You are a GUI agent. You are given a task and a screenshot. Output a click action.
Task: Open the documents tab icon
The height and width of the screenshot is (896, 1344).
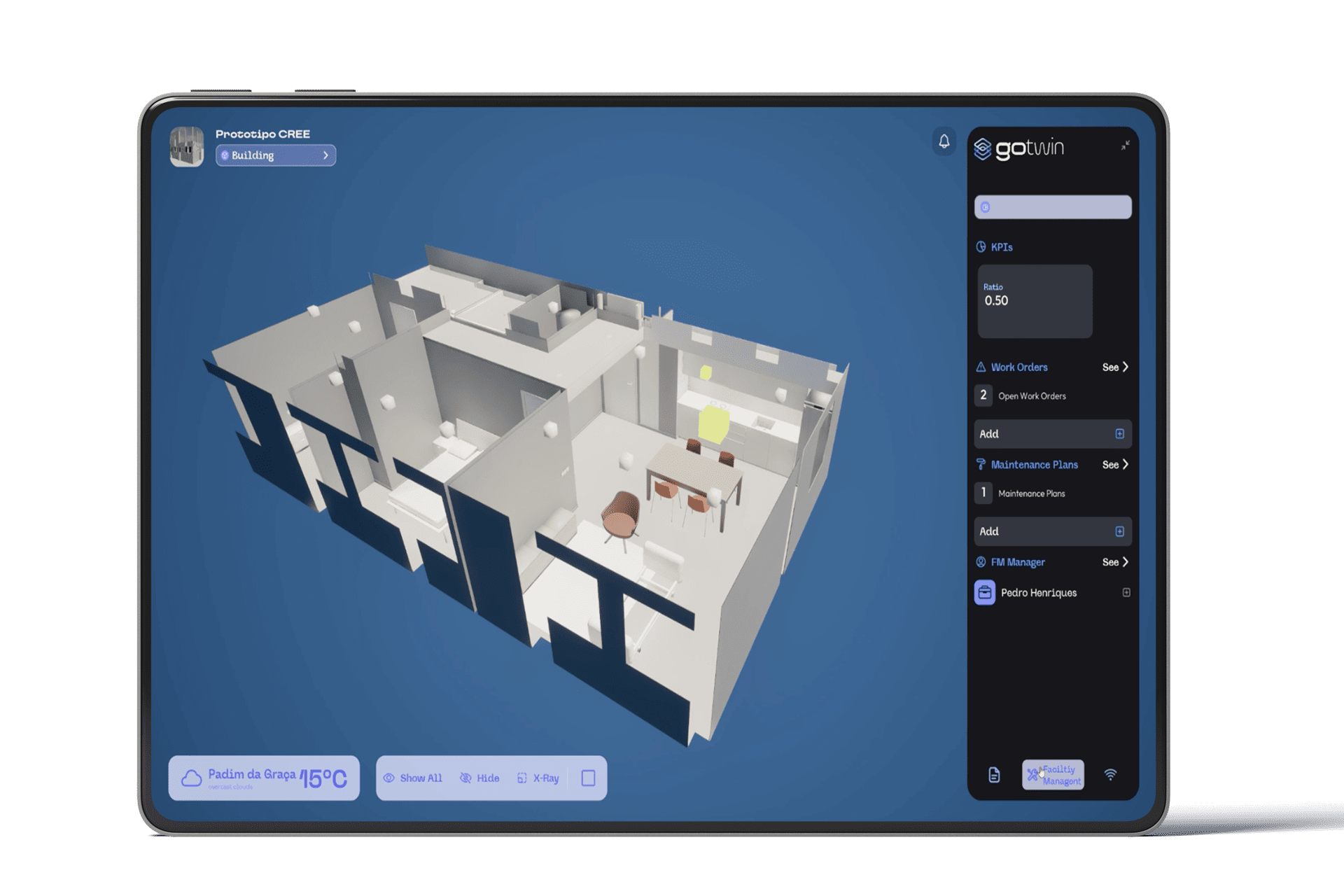[994, 775]
